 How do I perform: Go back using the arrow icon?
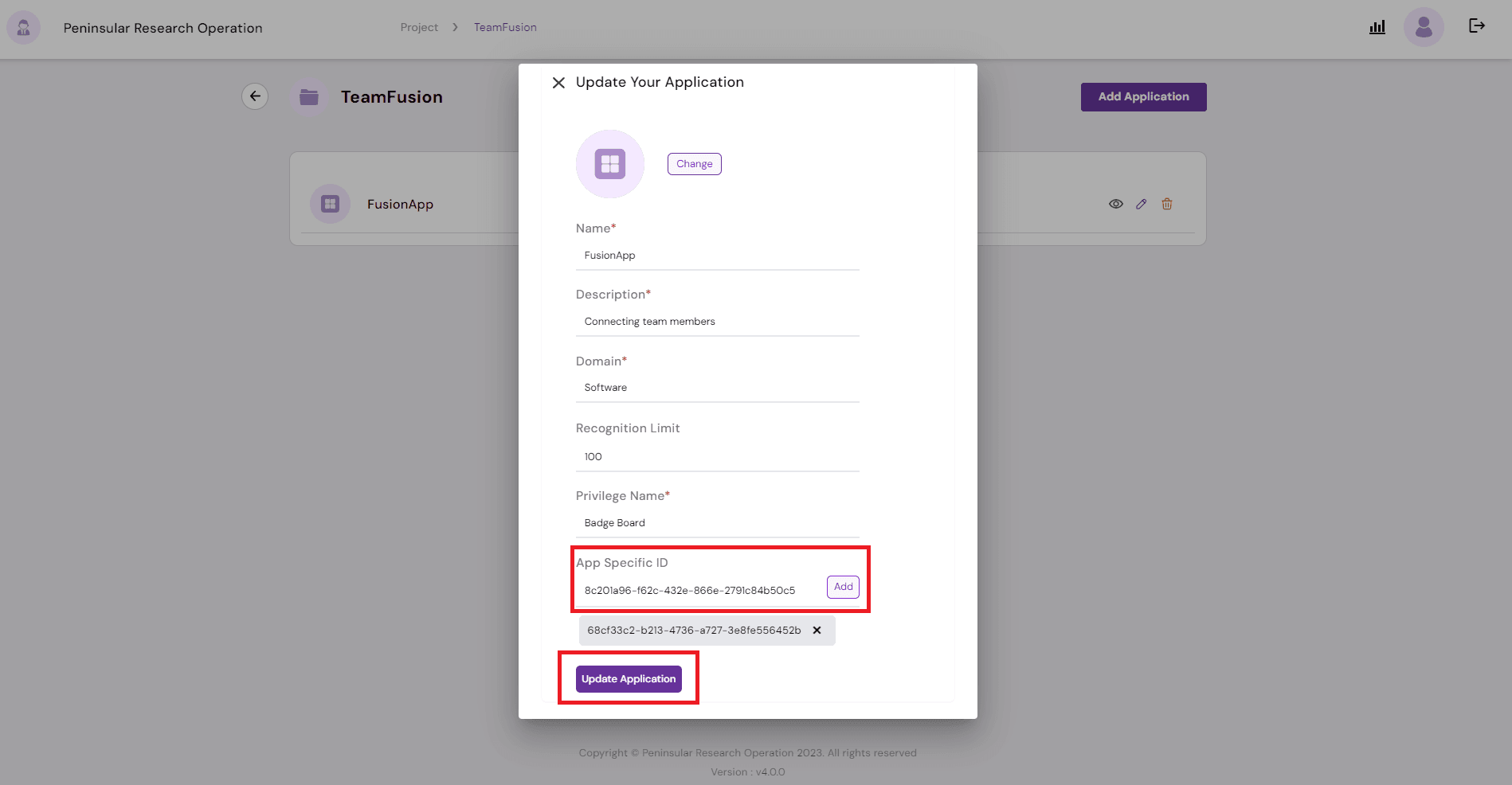(x=255, y=96)
